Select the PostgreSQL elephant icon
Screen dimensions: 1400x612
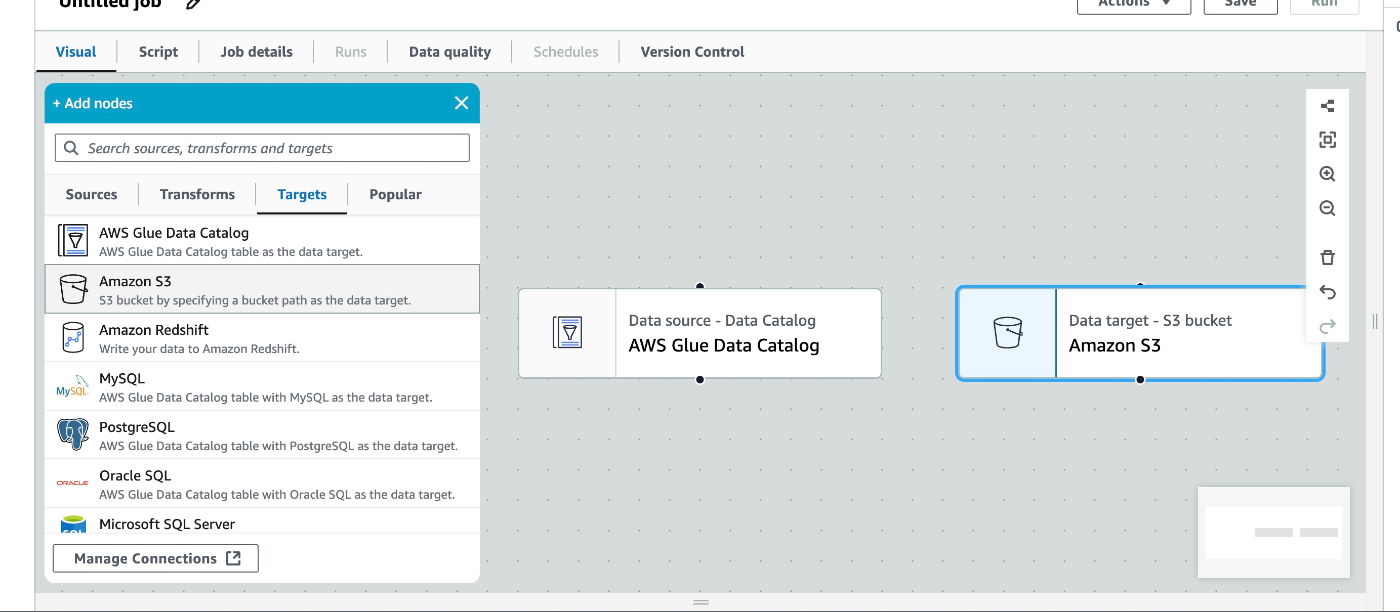coord(73,435)
